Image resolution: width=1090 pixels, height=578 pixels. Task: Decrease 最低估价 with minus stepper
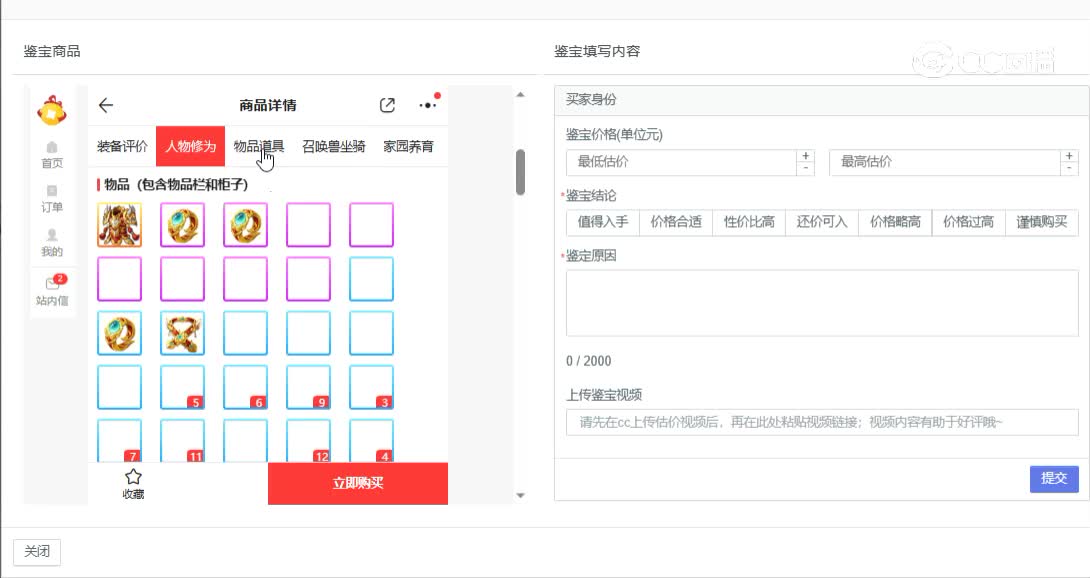806,168
